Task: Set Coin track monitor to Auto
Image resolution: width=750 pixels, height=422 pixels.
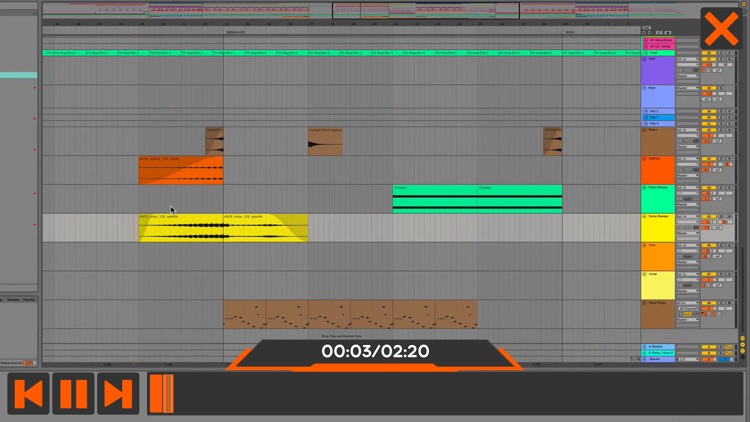Action: [x=688, y=256]
